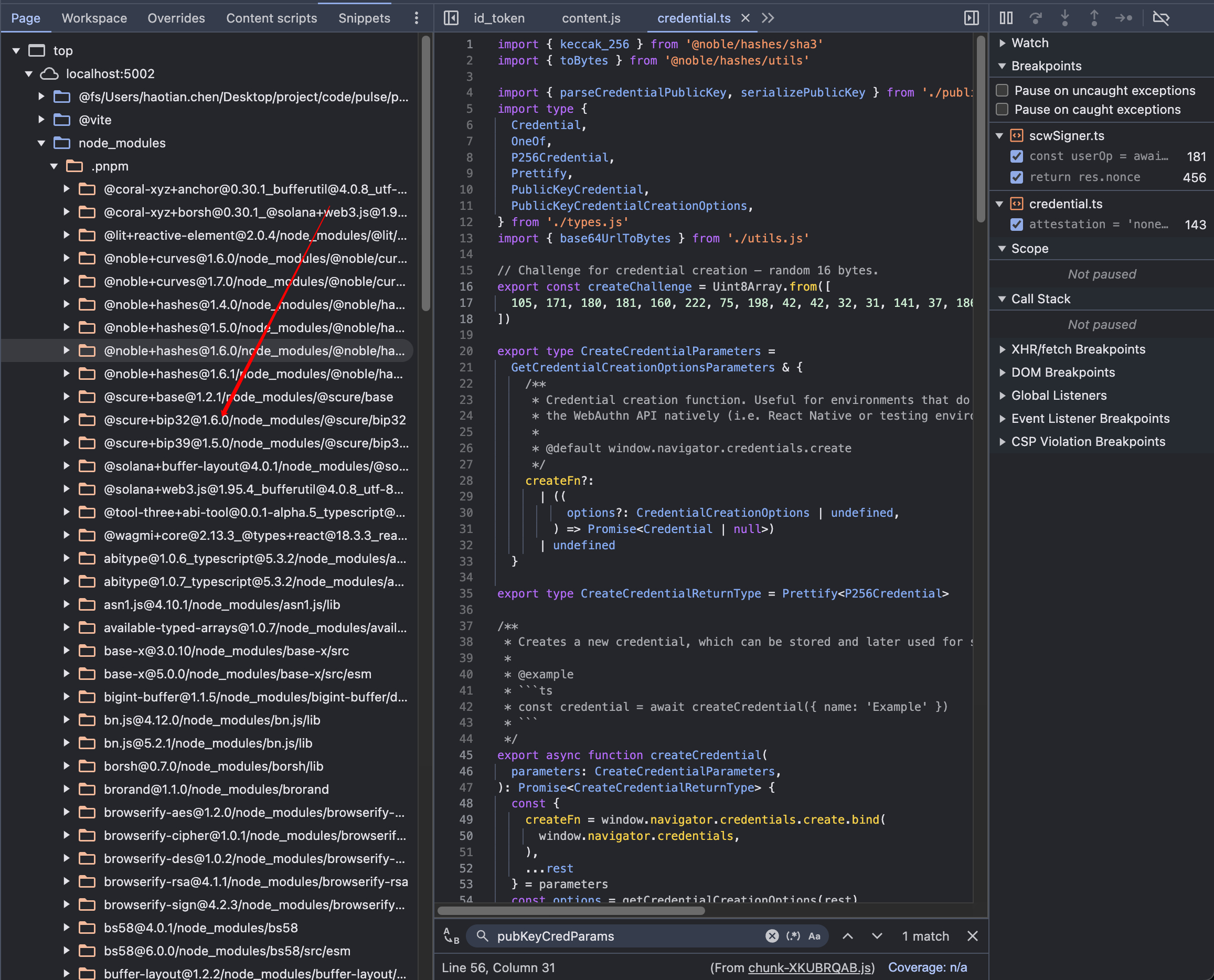1214x980 pixels.
Task: Collapse the scwSigner.ts breakpoint group
Action: pos(999,135)
